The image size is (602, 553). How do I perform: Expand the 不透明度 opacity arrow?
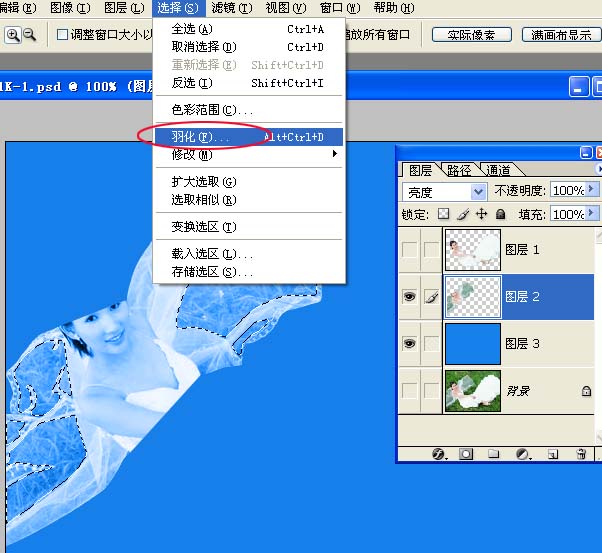click(591, 189)
